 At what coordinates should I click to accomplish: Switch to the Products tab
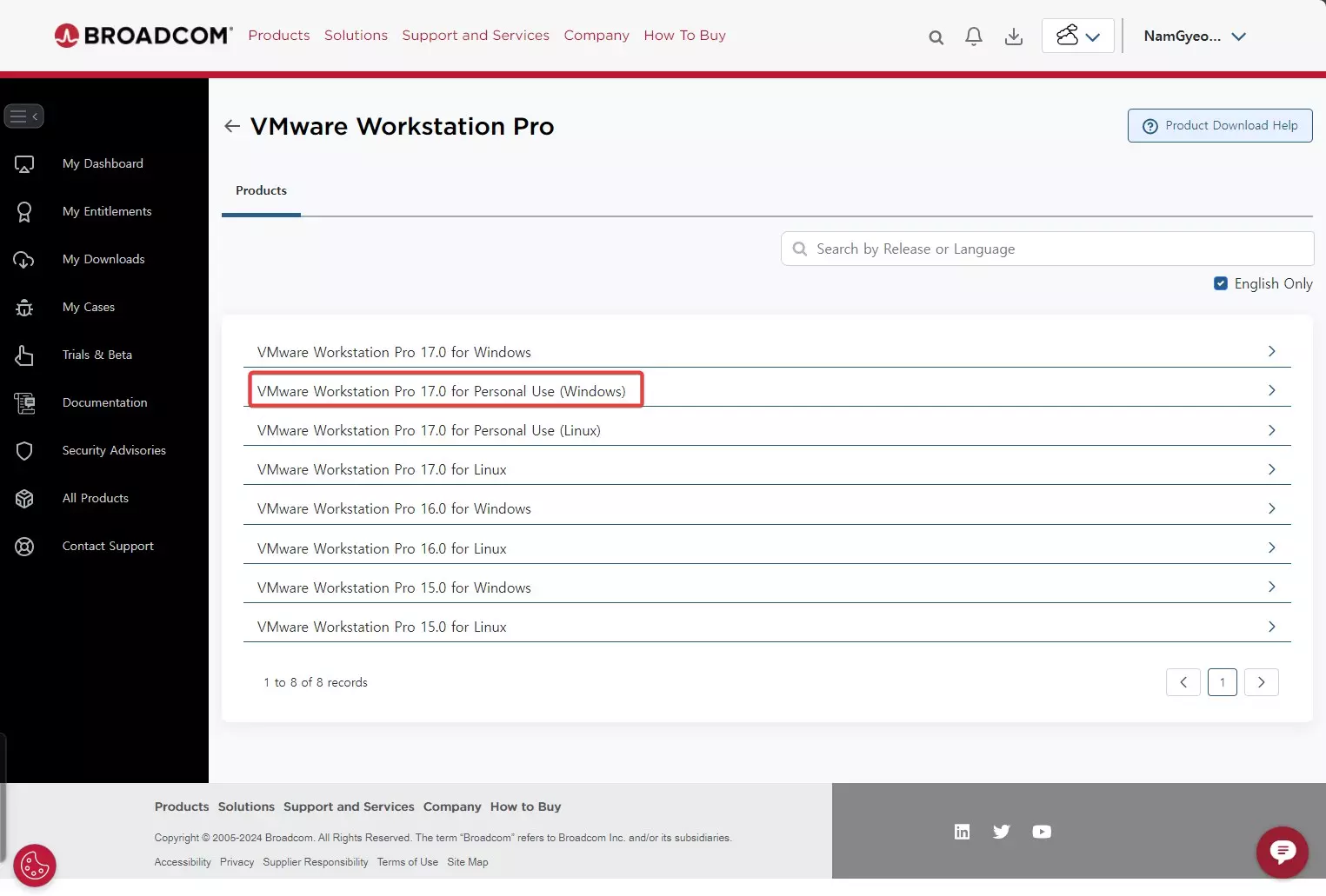260,190
